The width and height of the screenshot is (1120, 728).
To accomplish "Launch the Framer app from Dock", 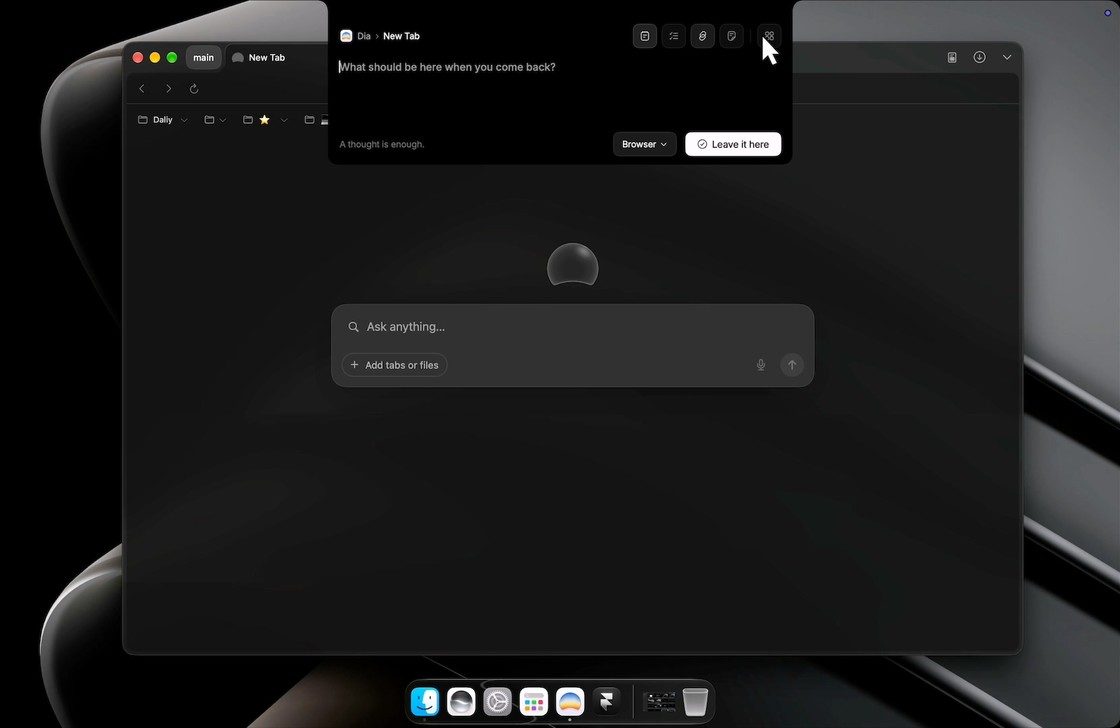I will click(x=606, y=702).
